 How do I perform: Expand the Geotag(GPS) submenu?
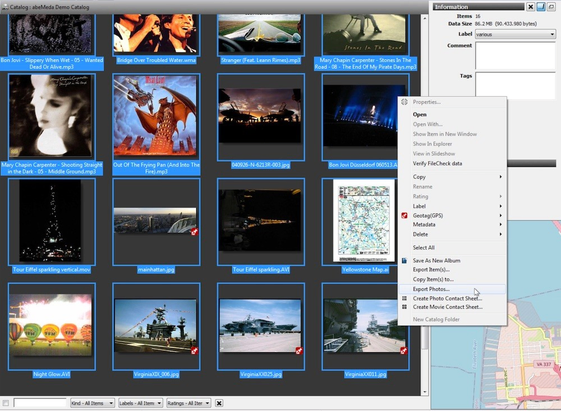coord(452,215)
